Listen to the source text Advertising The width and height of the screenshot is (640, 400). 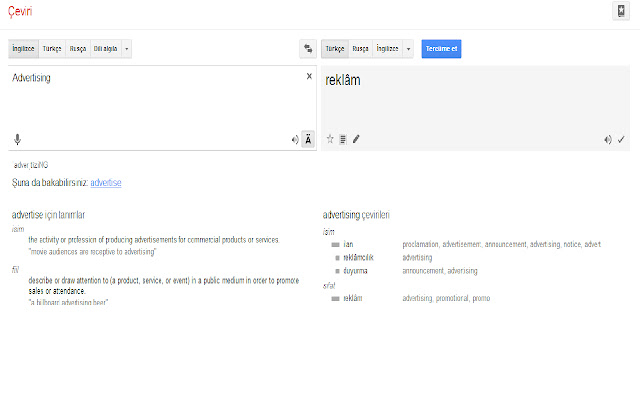click(x=295, y=140)
